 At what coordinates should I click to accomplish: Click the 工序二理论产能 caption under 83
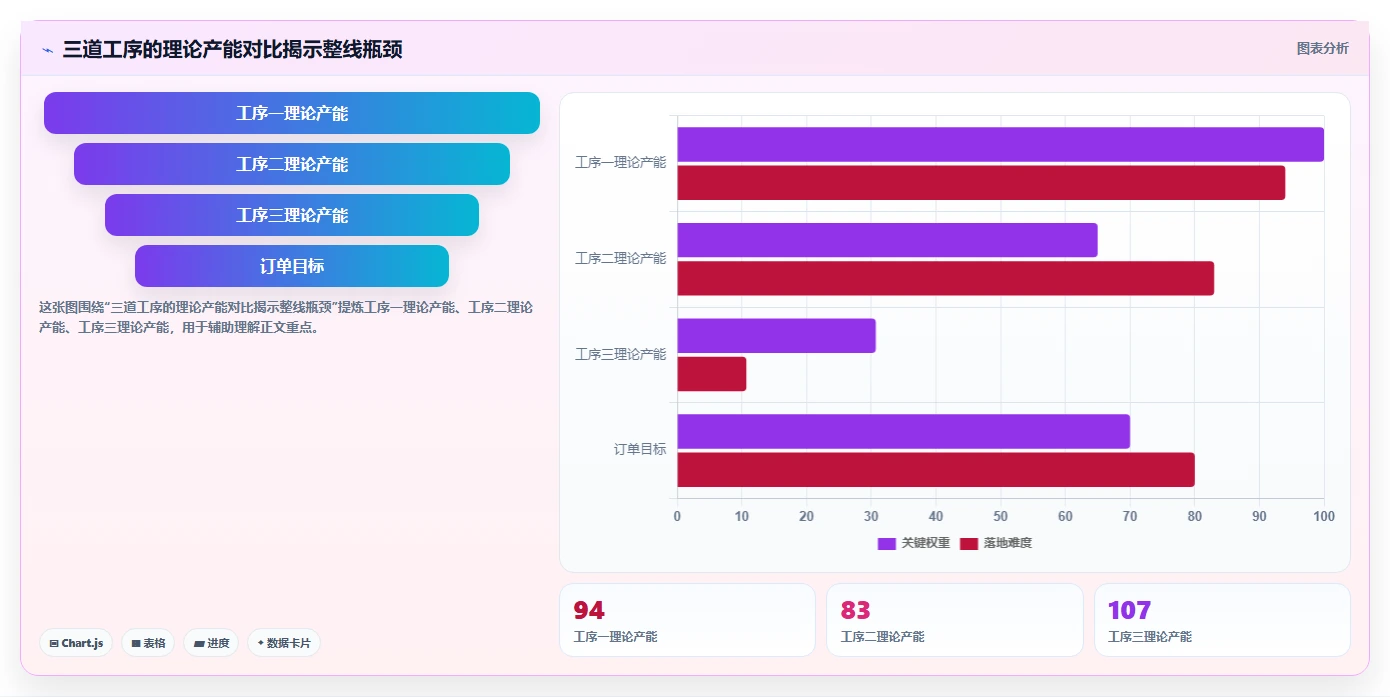[882, 637]
